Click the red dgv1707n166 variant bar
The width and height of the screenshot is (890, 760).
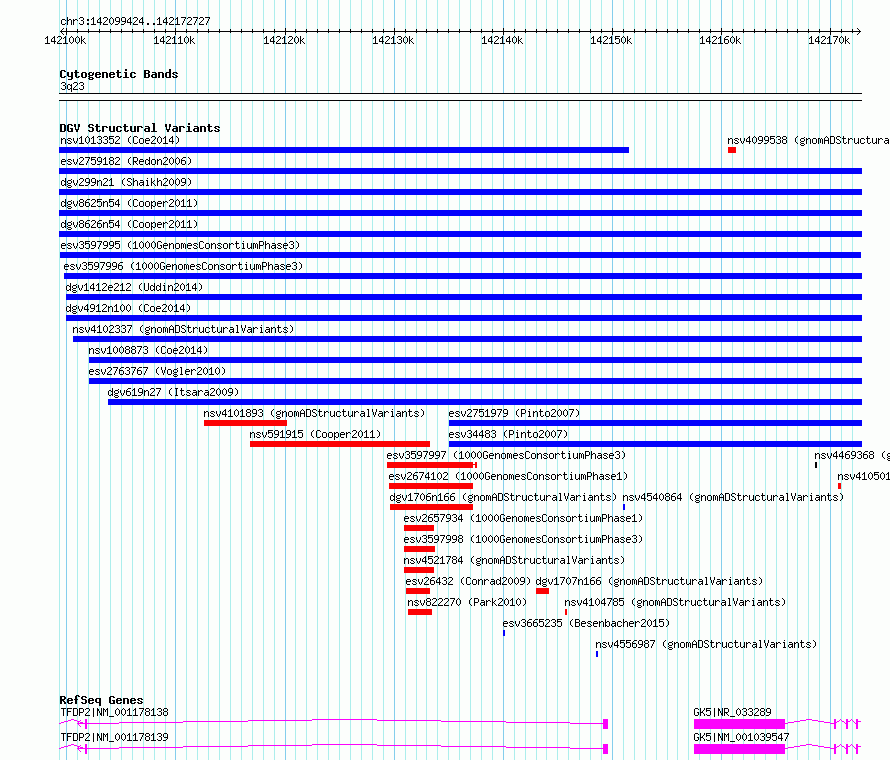[543, 591]
